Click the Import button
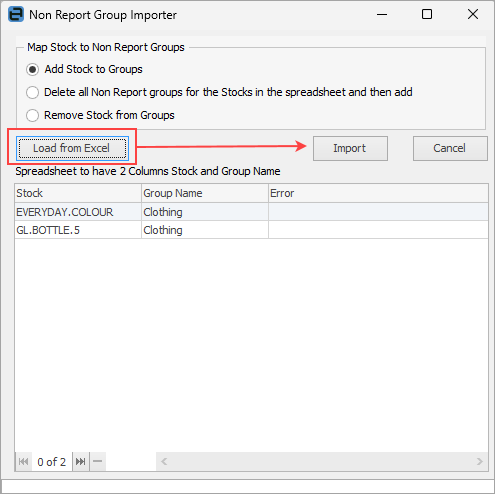This screenshot has width=495, height=494. (x=350, y=148)
